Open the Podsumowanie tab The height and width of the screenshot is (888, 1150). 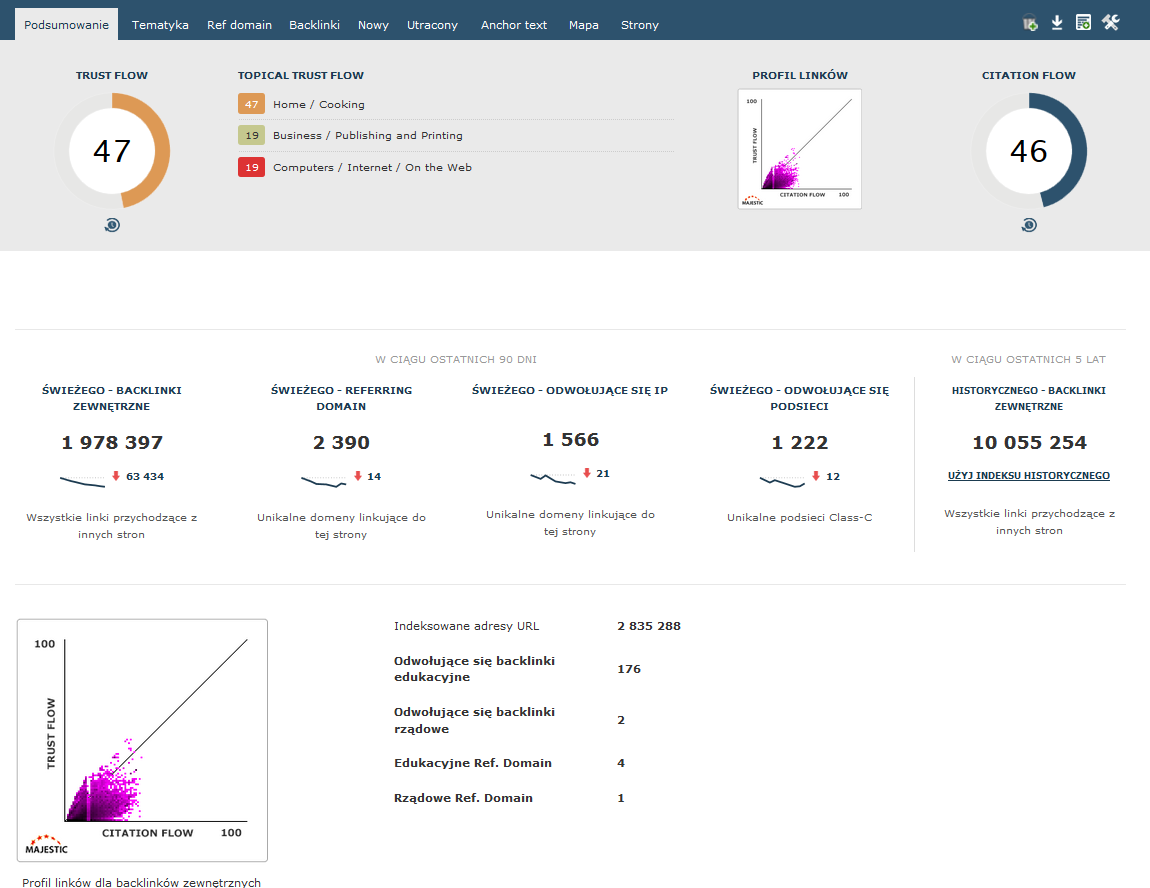[x=66, y=25]
